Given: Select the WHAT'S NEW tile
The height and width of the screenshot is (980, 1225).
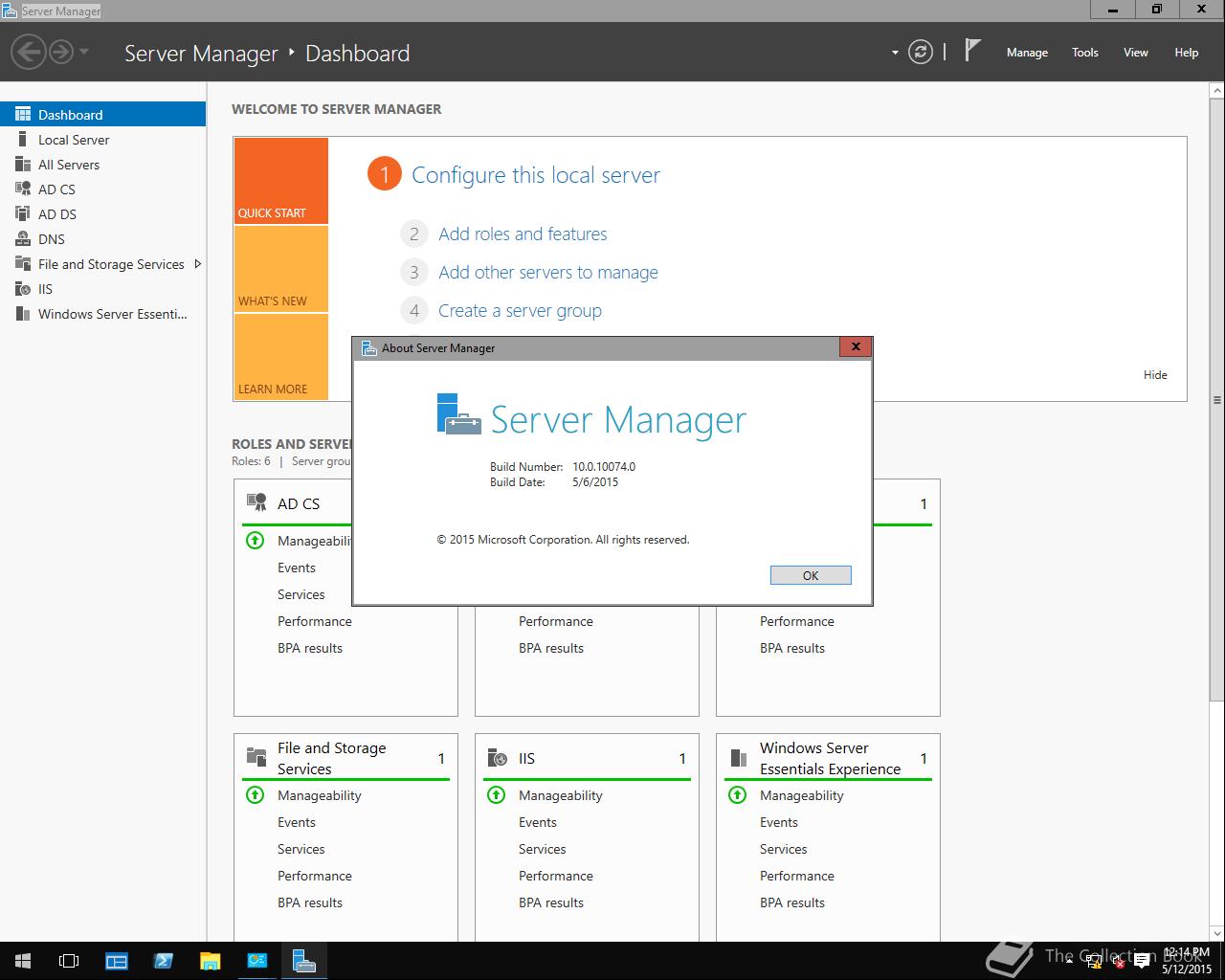Looking at the screenshot, I should (x=281, y=269).
